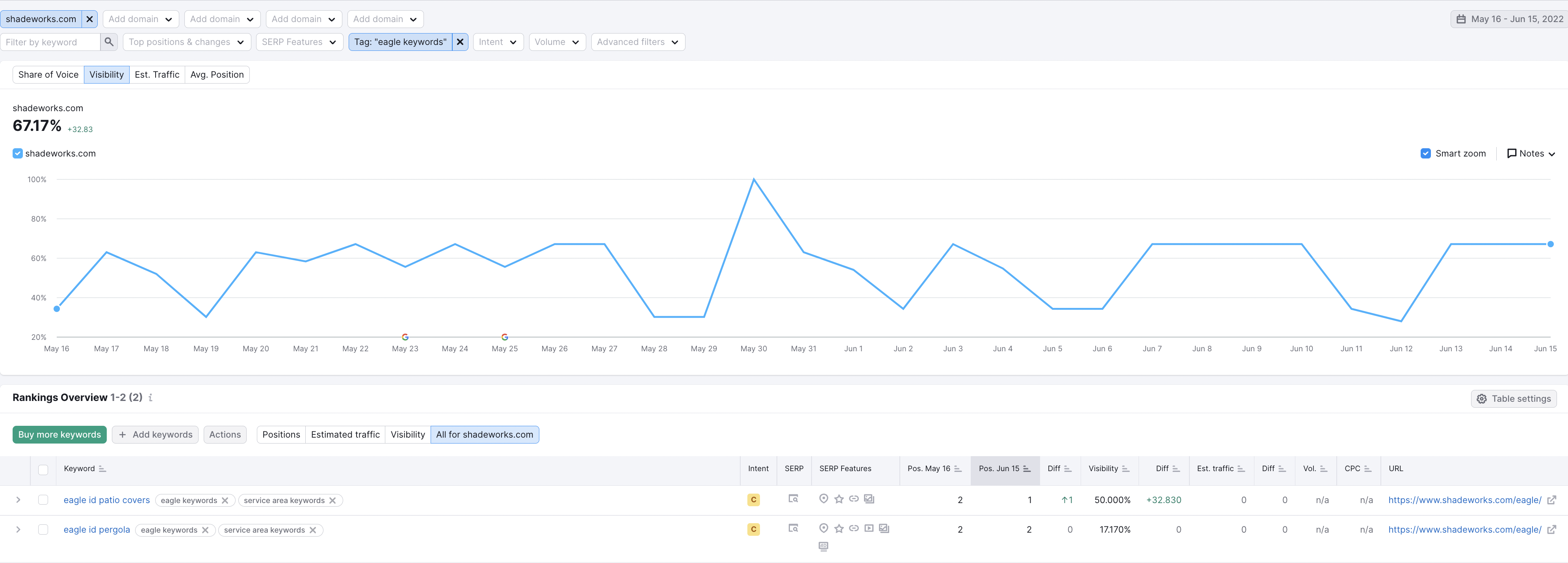Screen dimensions: 1568x563
Task: Open the Advanced filters dropdown
Action: click(x=638, y=42)
